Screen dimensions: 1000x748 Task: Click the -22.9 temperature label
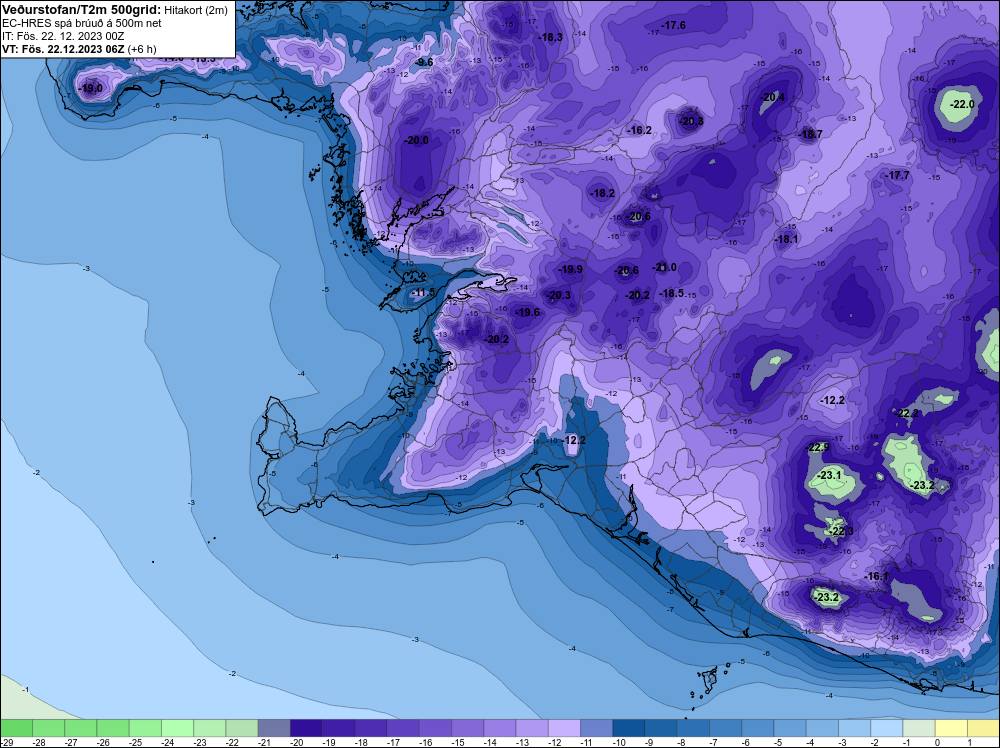click(818, 447)
